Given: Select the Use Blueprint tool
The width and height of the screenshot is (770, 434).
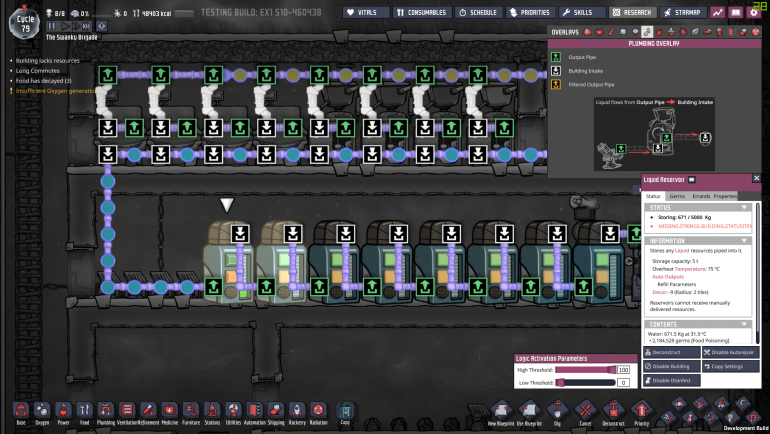Looking at the screenshot, I should coord(529,412).
